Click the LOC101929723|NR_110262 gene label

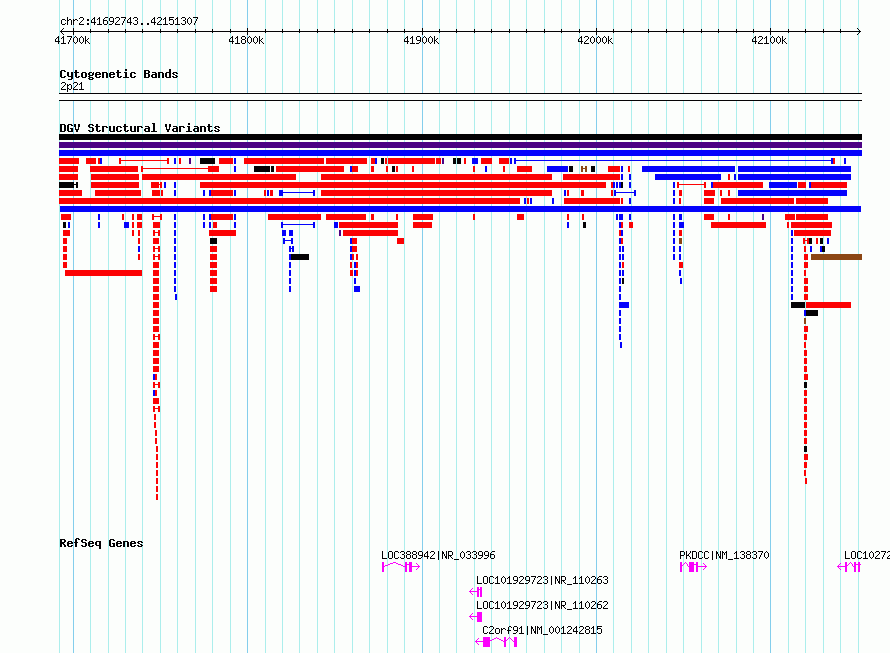pyautogui.click(x=542, y=605)
